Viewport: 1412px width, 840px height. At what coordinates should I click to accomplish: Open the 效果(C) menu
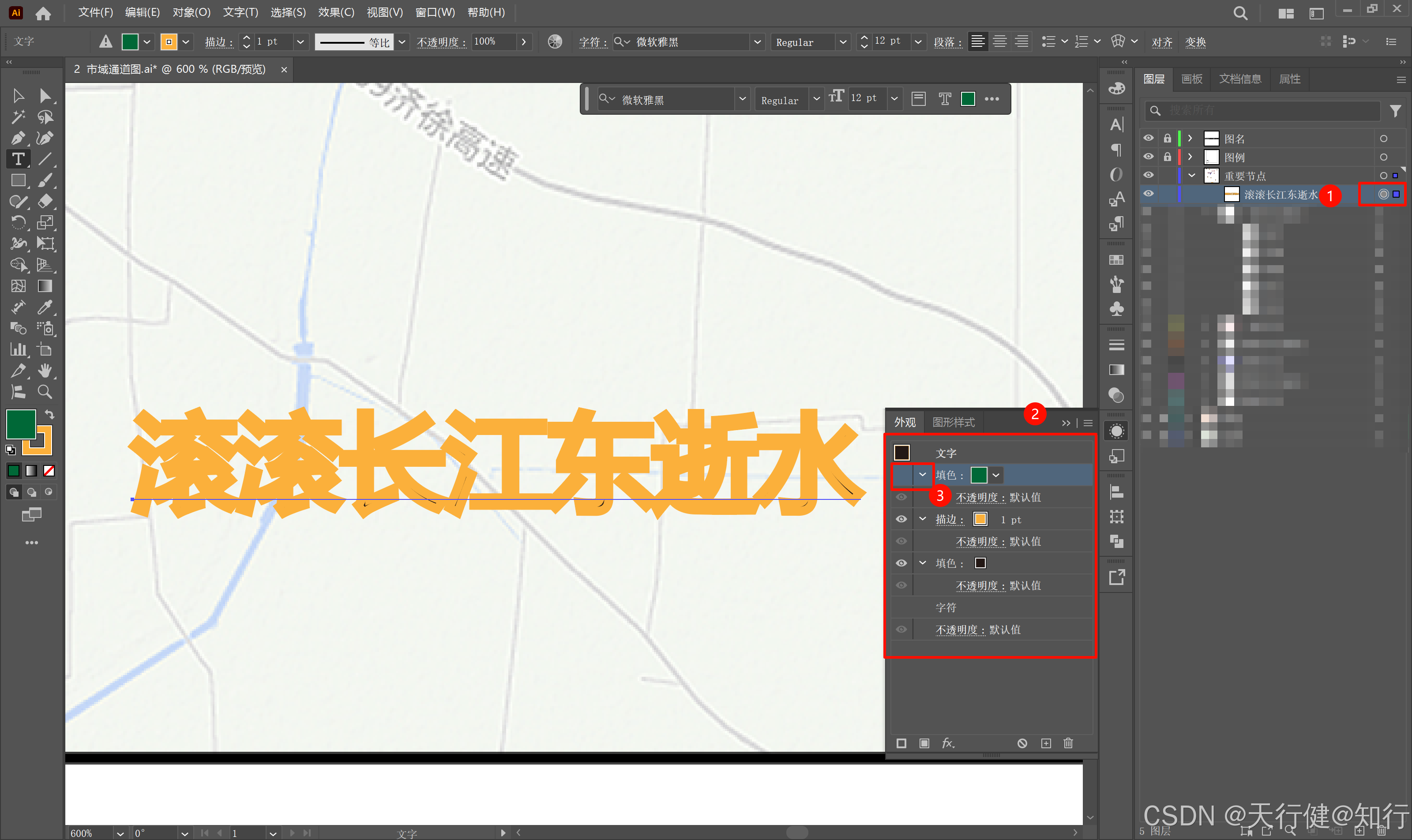coord(336,12)
